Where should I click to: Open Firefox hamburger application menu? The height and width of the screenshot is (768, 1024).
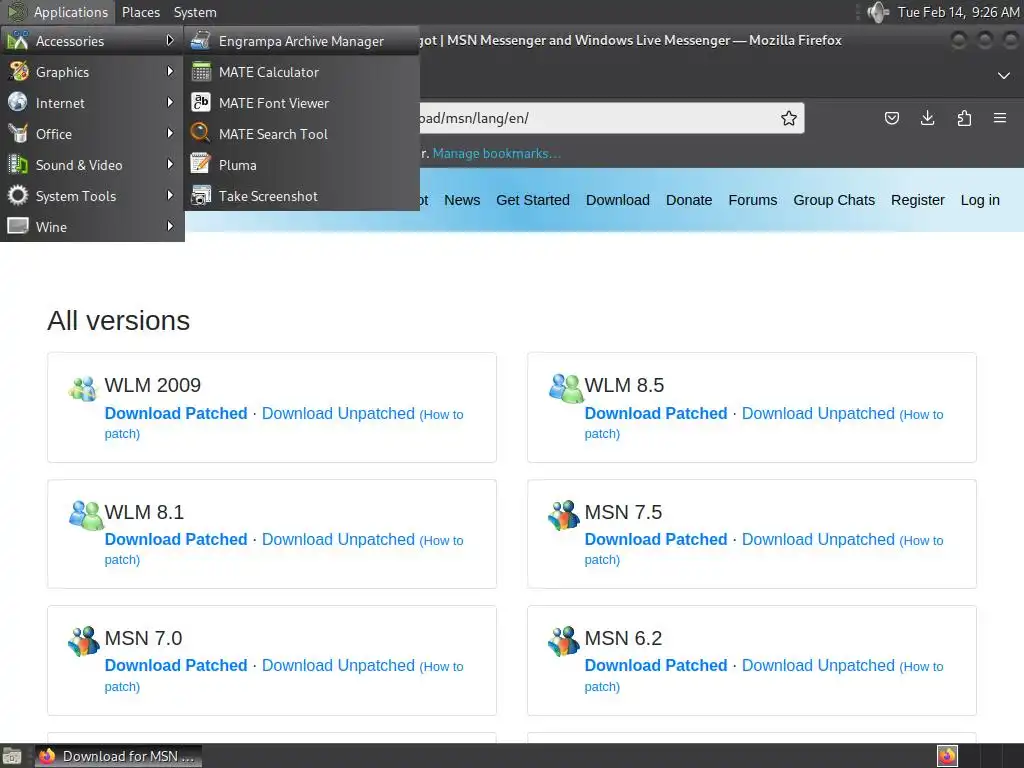point(1000,118)
